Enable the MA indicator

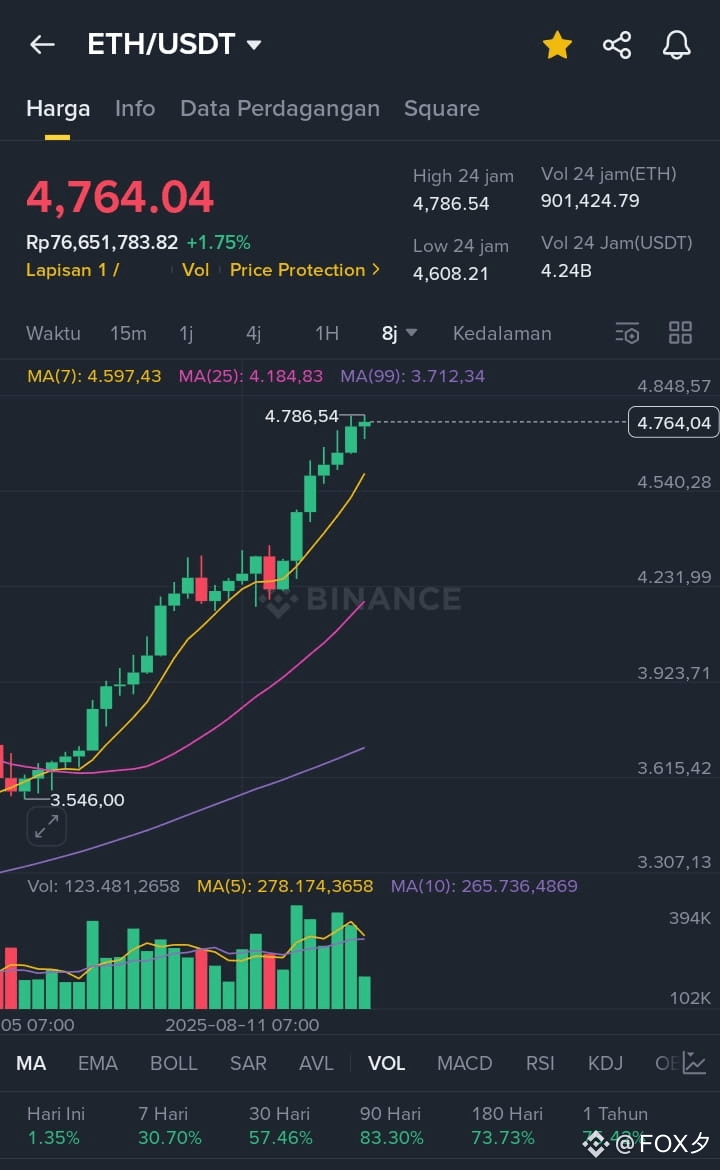click(x=31, y=1064)
